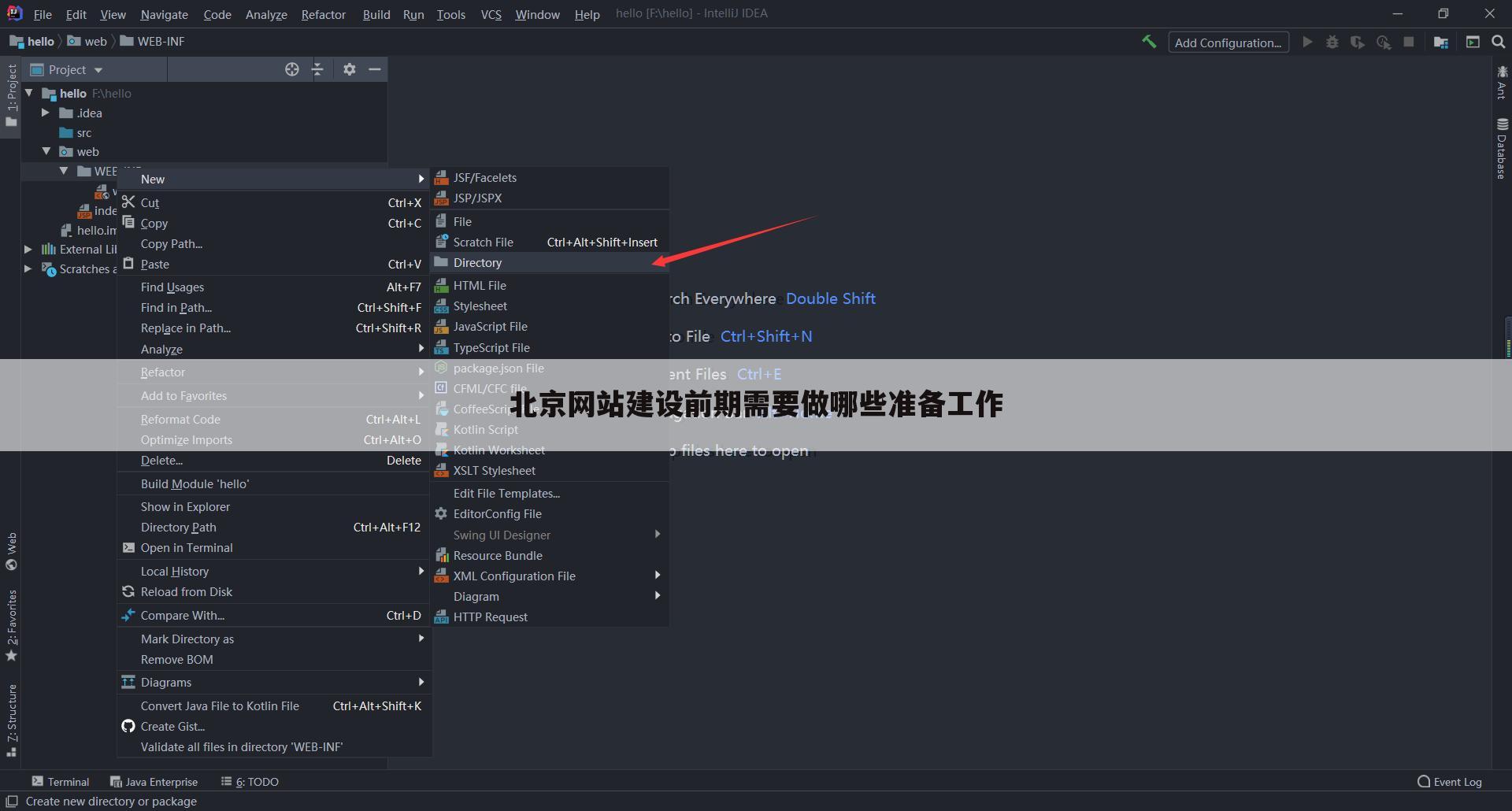This screenshot has width=1512, height=811.
Task: Click the hello breadcrumb in navigation bar
Action: tap(32, 42)
